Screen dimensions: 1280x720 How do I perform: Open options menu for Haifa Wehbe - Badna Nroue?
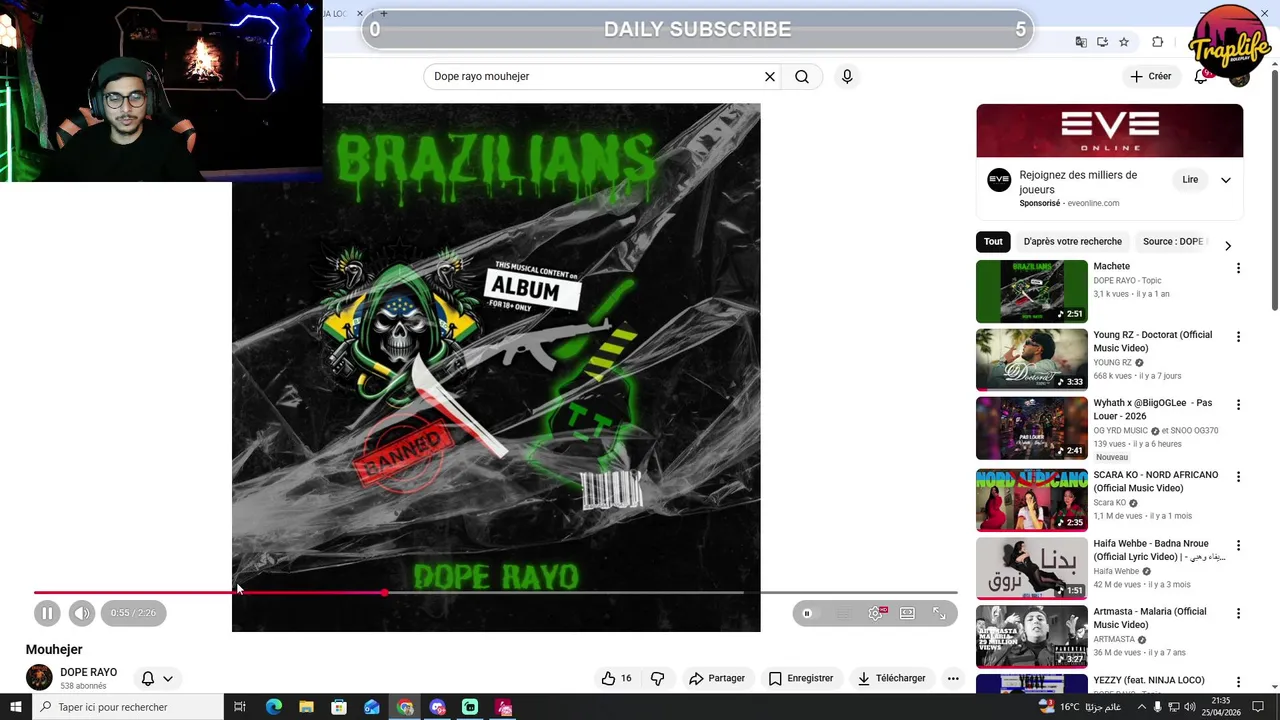[1238, 546]
